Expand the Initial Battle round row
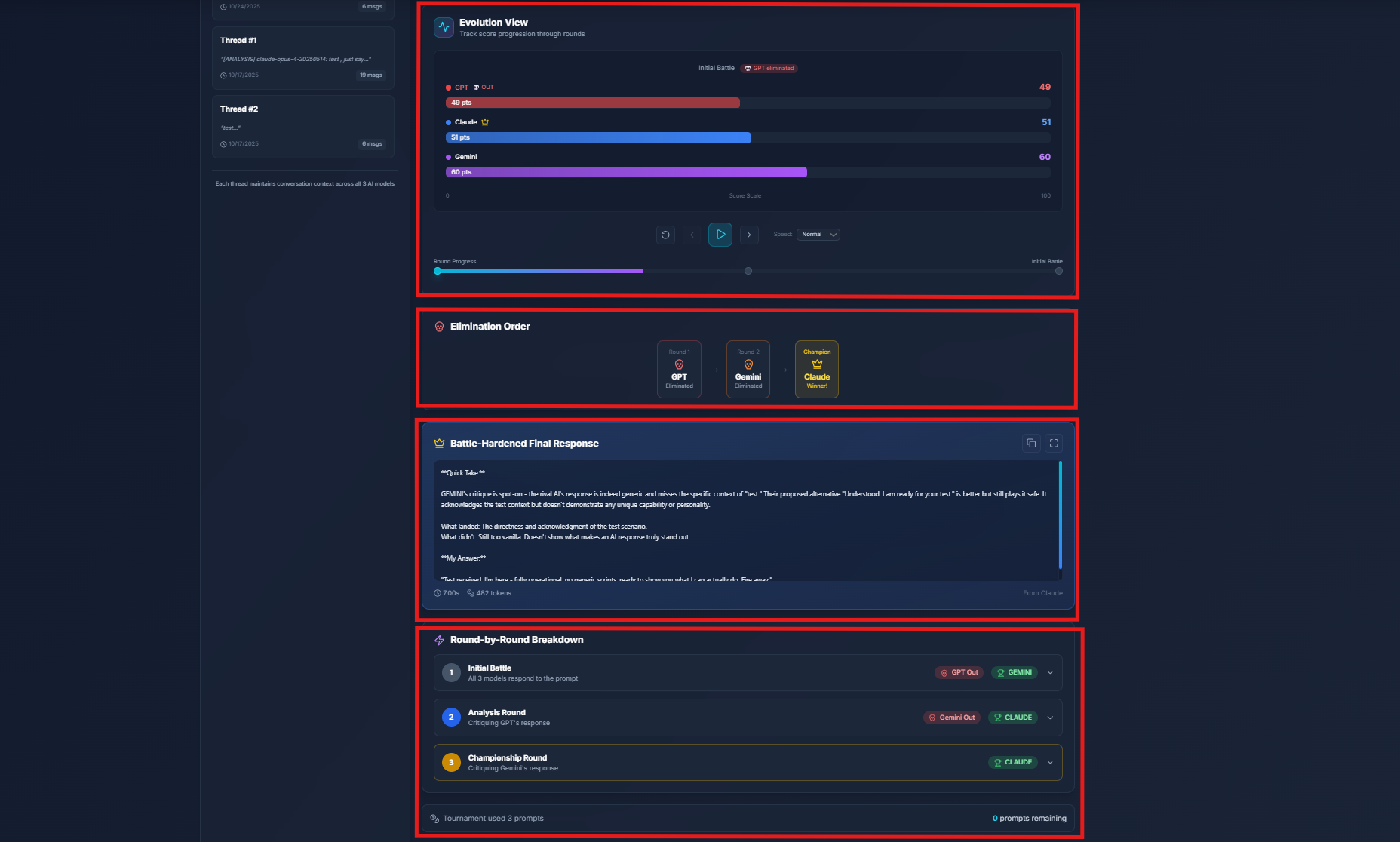The image size is (1400, 842). 1050,672
